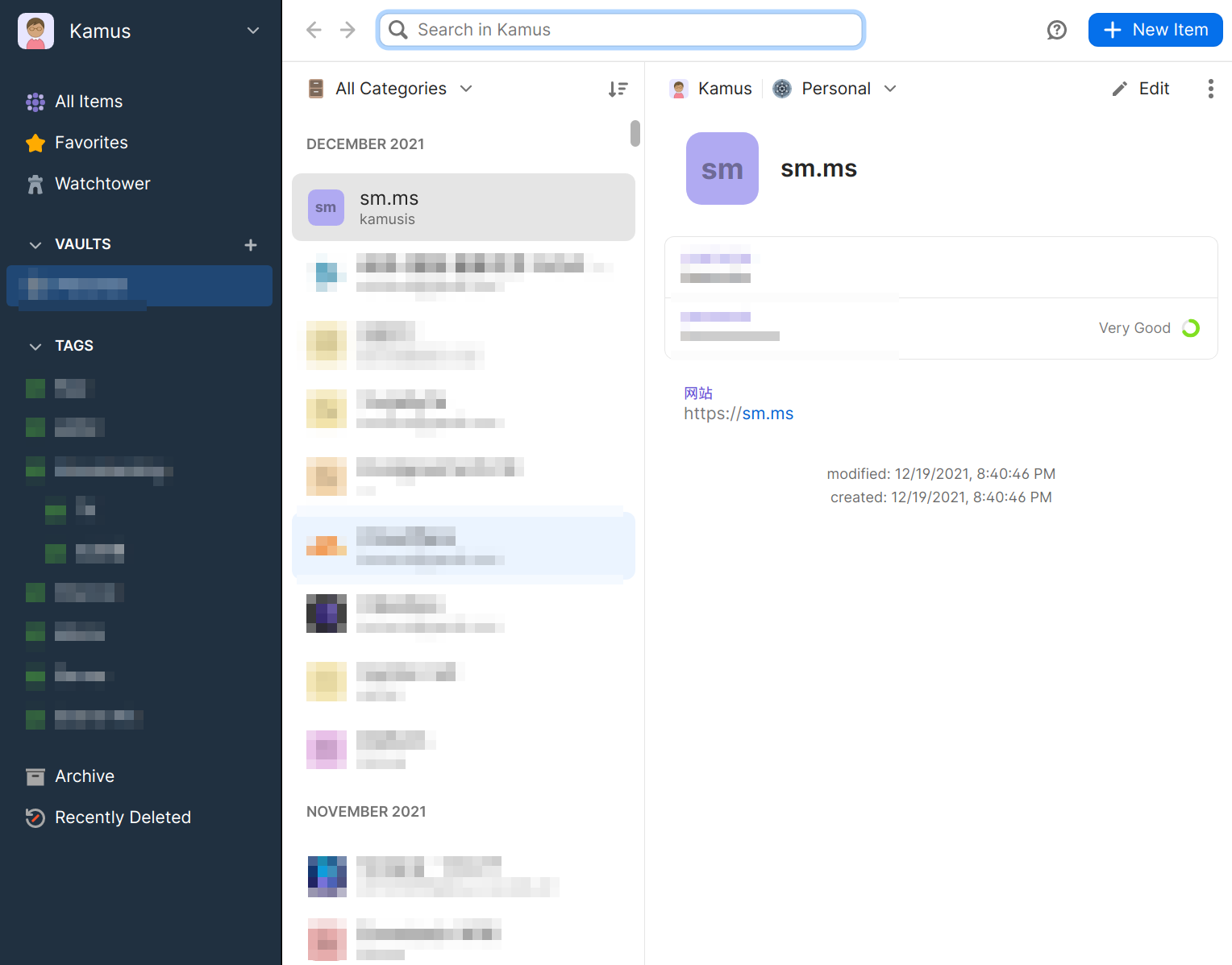Click the large sm.ms item icon
The image size is (1232, 965).
[x=722, y=168]
